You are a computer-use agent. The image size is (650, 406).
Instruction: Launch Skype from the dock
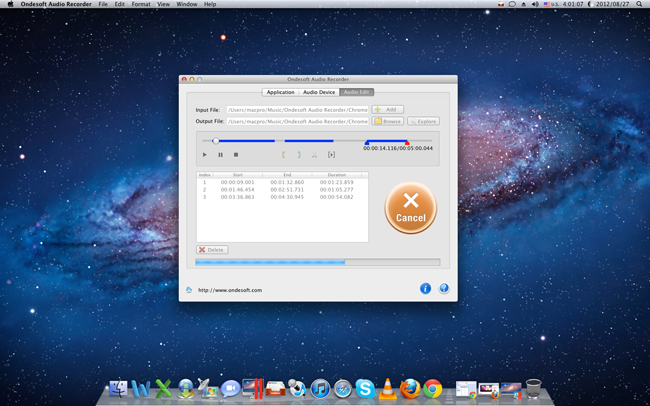coord(365,389)
